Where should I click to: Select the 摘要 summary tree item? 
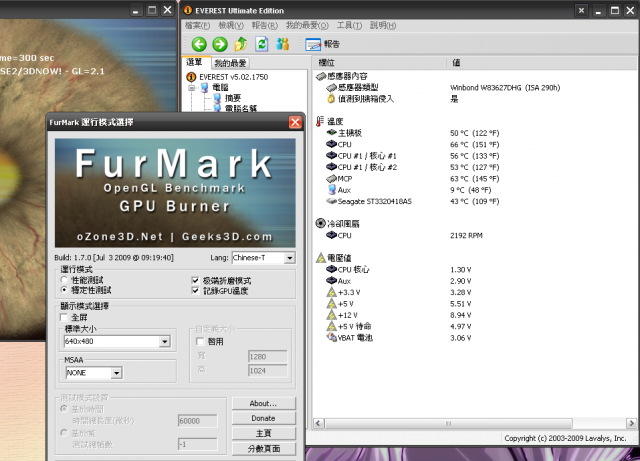click(233, 98)
